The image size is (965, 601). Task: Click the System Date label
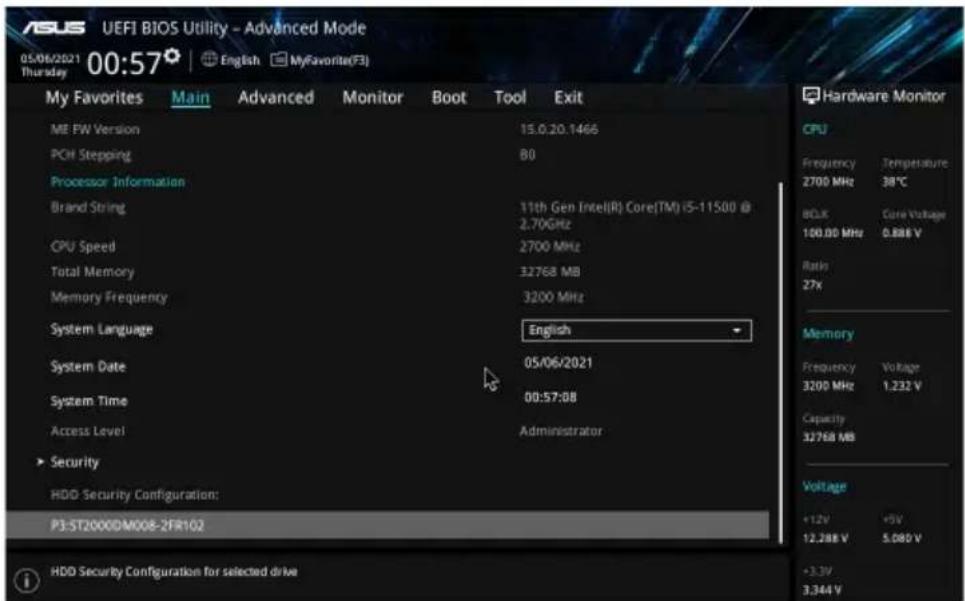tap(88, 366)
